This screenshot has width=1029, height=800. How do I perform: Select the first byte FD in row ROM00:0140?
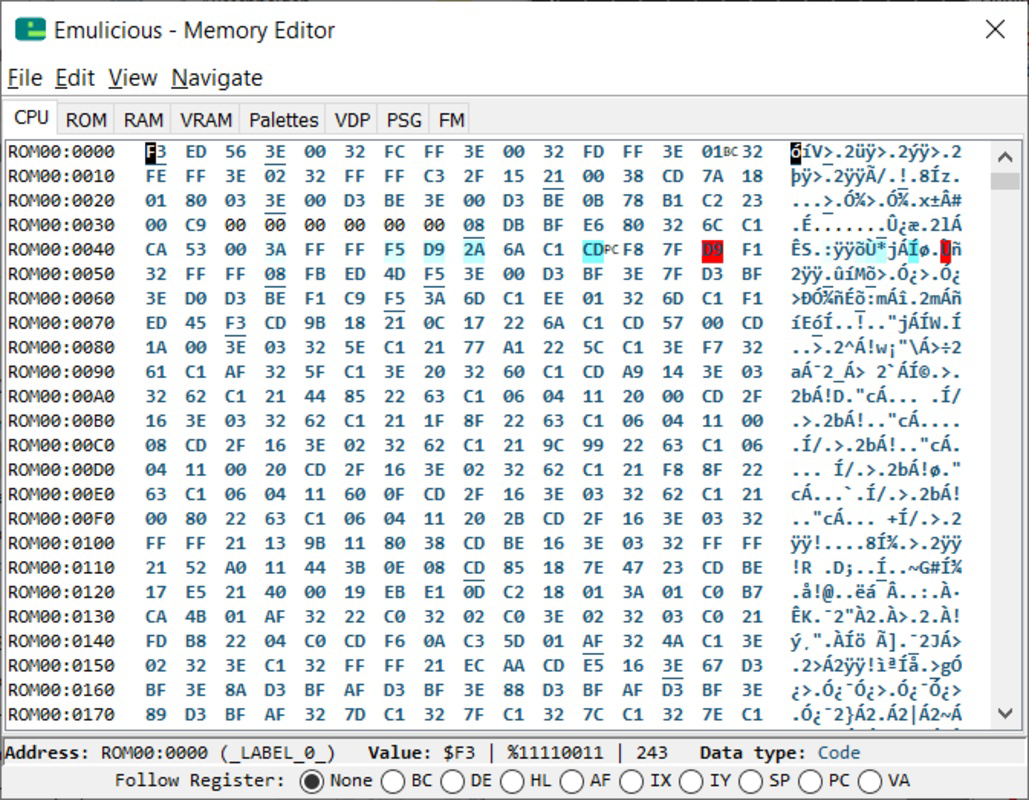(x=156, y=641)
